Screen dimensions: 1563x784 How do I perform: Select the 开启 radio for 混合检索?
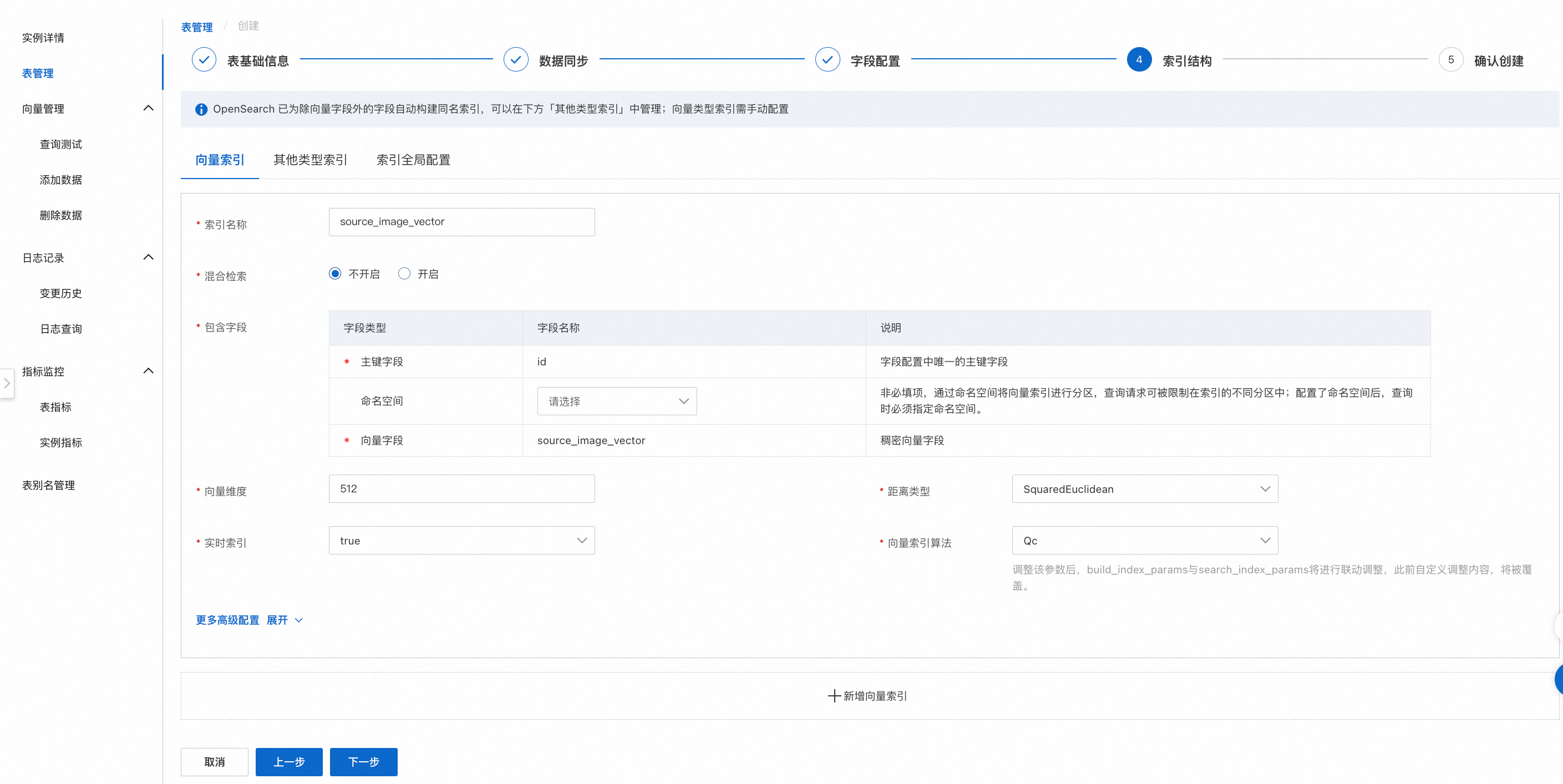point(404,273)
